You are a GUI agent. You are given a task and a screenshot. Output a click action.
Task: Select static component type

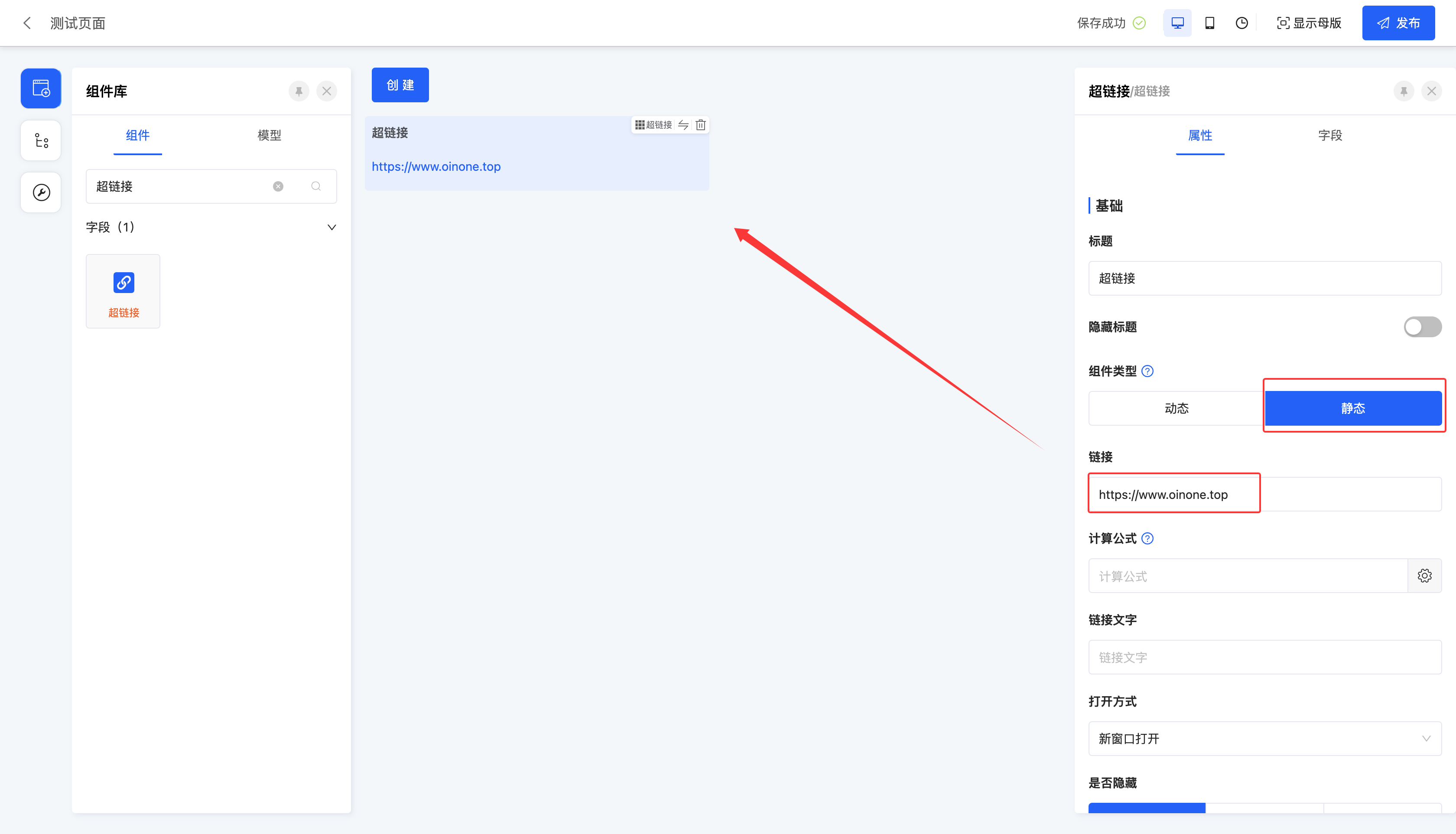[x=1352, y=408]
